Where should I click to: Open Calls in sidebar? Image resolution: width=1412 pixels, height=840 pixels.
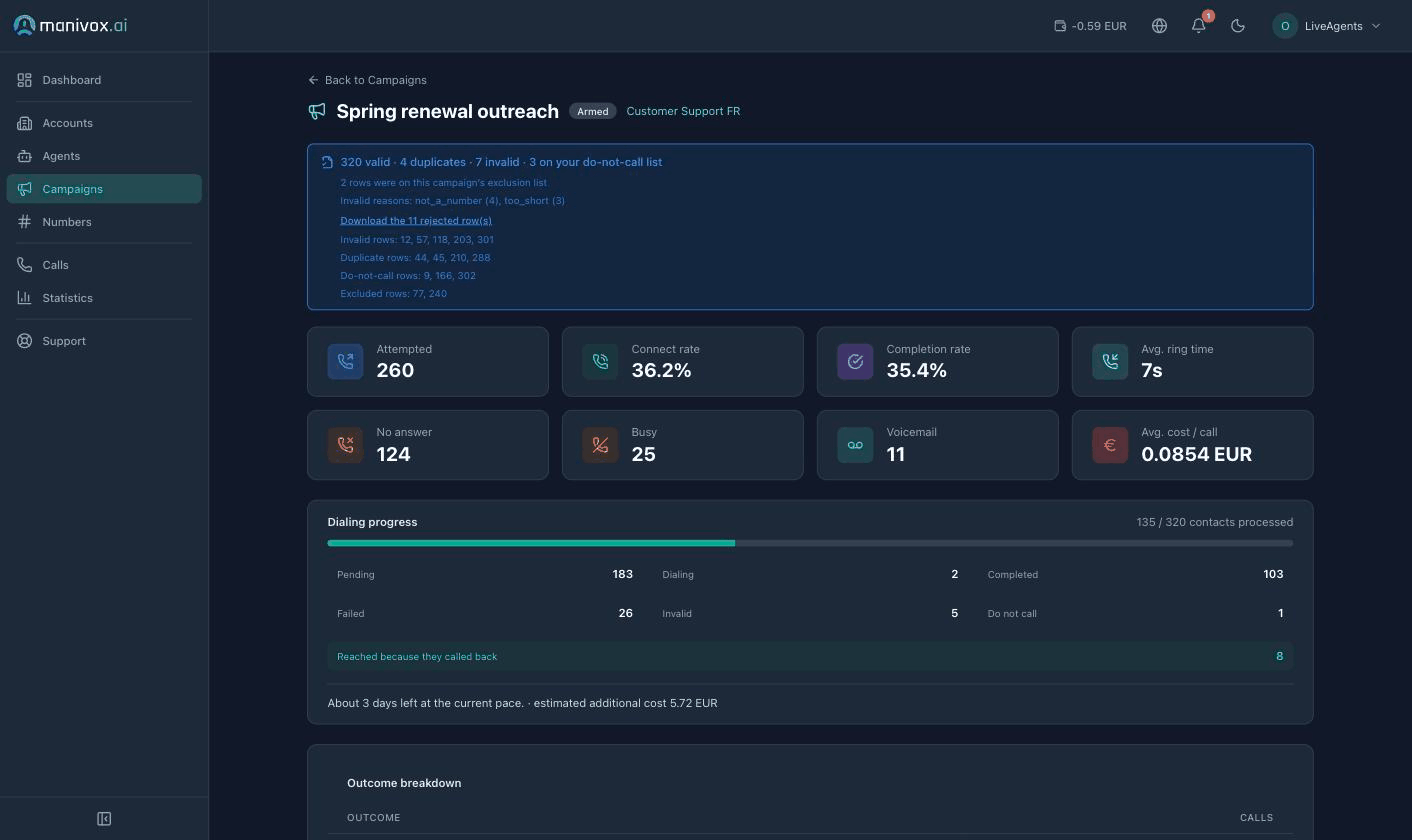click(x=104, y=265)
